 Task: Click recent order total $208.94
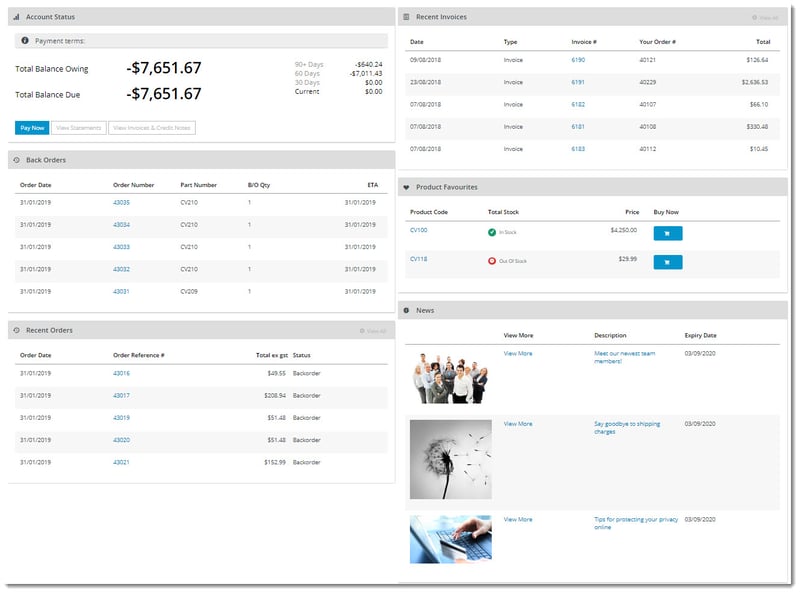[x=275, y=396]
